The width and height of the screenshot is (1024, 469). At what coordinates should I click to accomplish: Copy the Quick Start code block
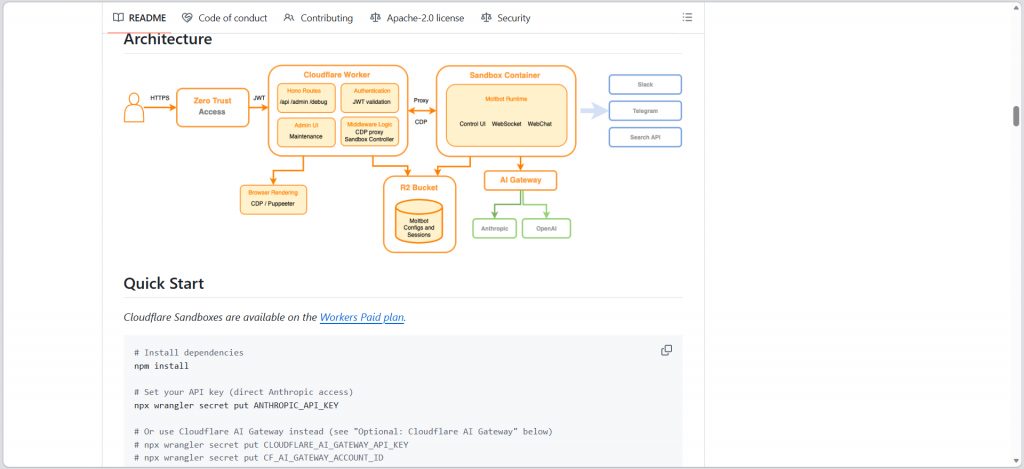tap(667, 350)
